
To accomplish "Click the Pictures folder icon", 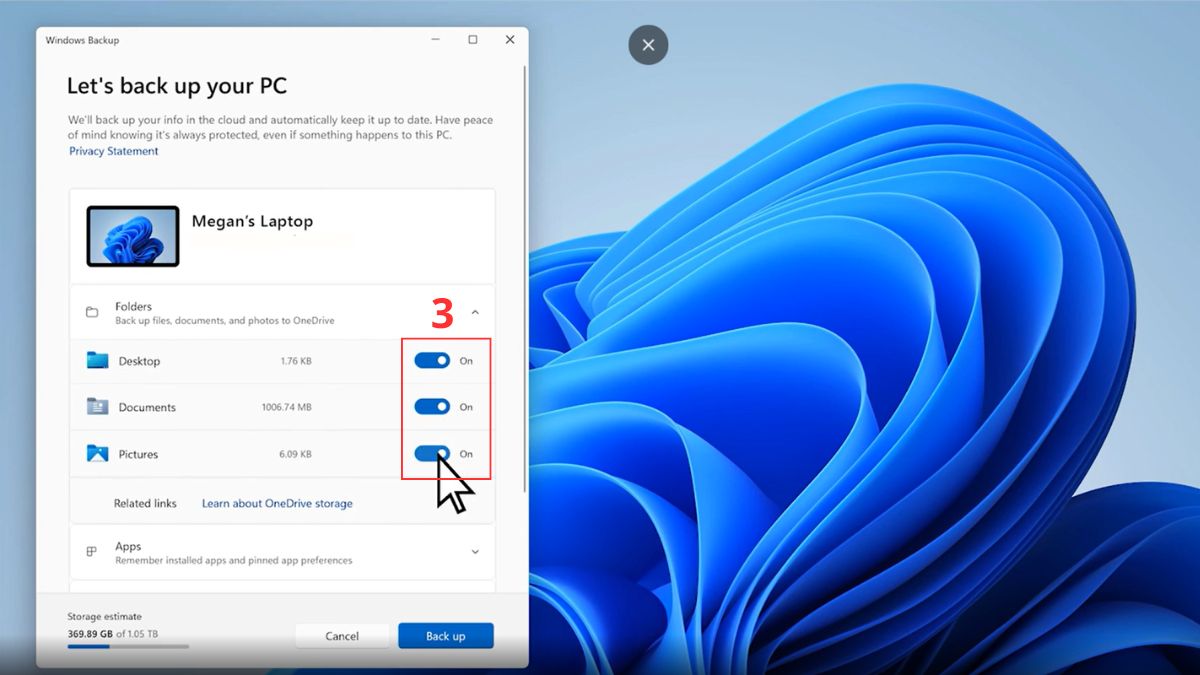I will (97, 454).
